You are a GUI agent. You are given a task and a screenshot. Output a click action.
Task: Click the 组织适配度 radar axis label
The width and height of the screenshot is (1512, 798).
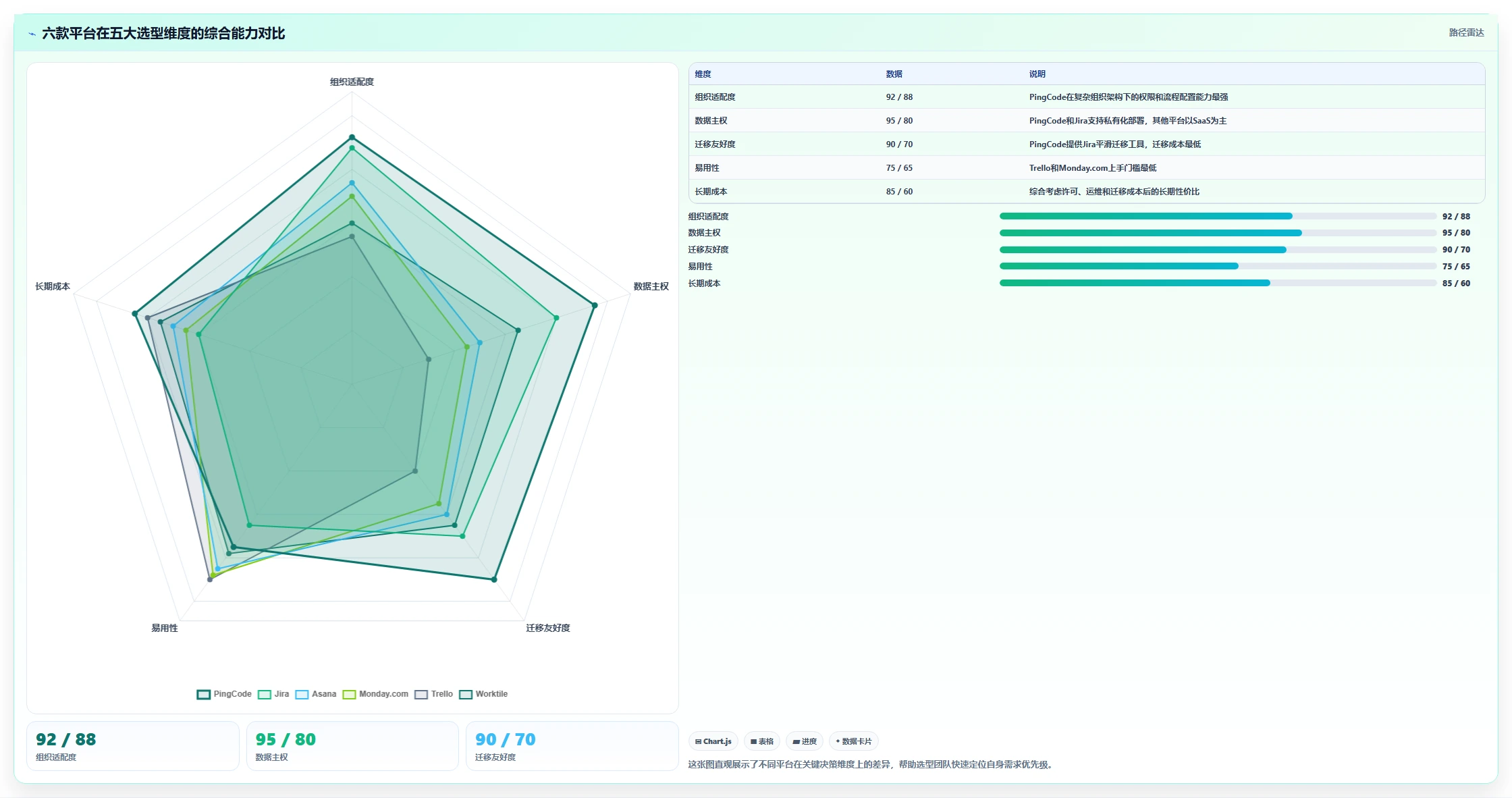click(352, 82)
